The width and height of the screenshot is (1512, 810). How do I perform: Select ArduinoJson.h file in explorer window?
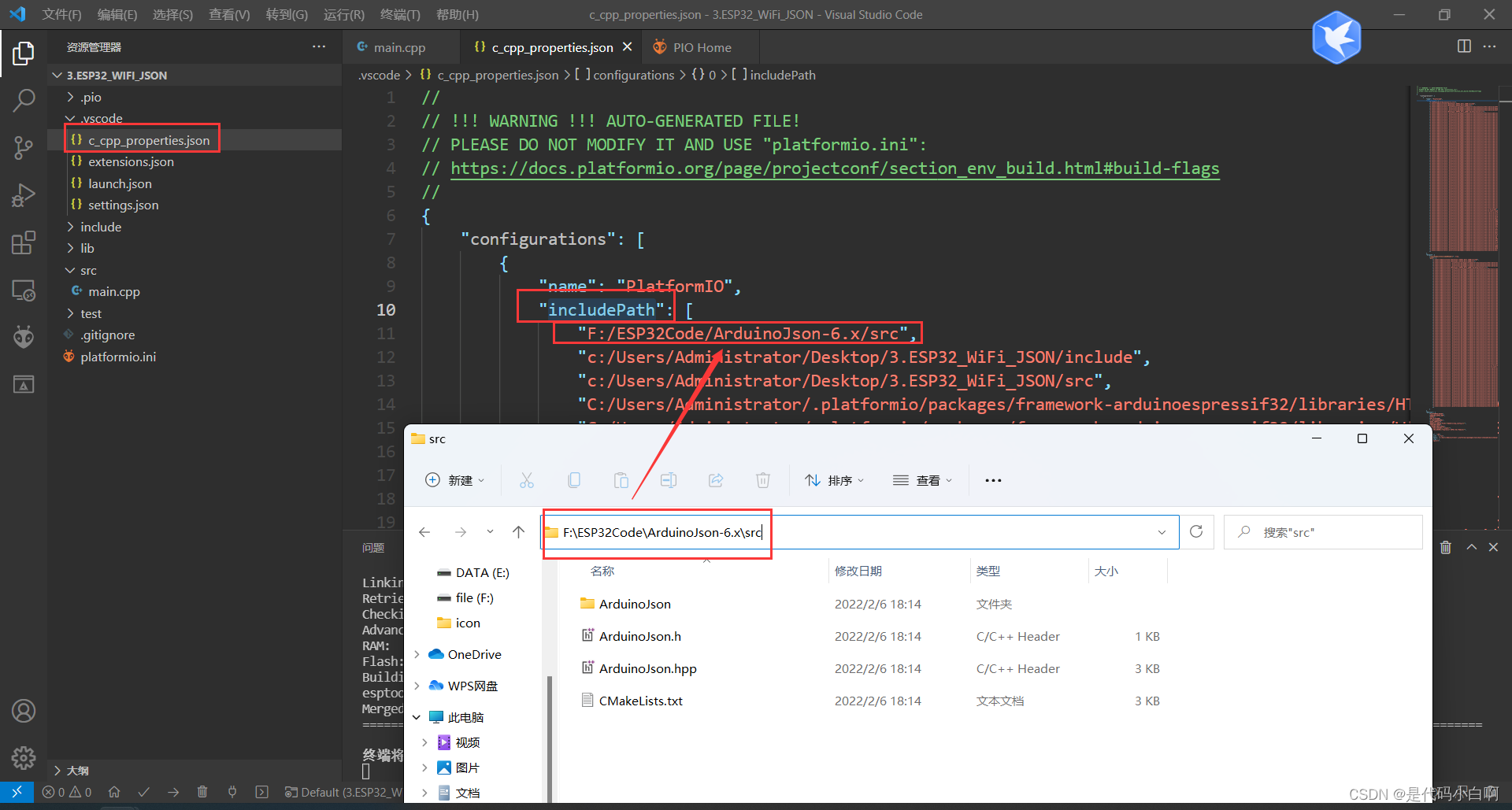[640, 636]
